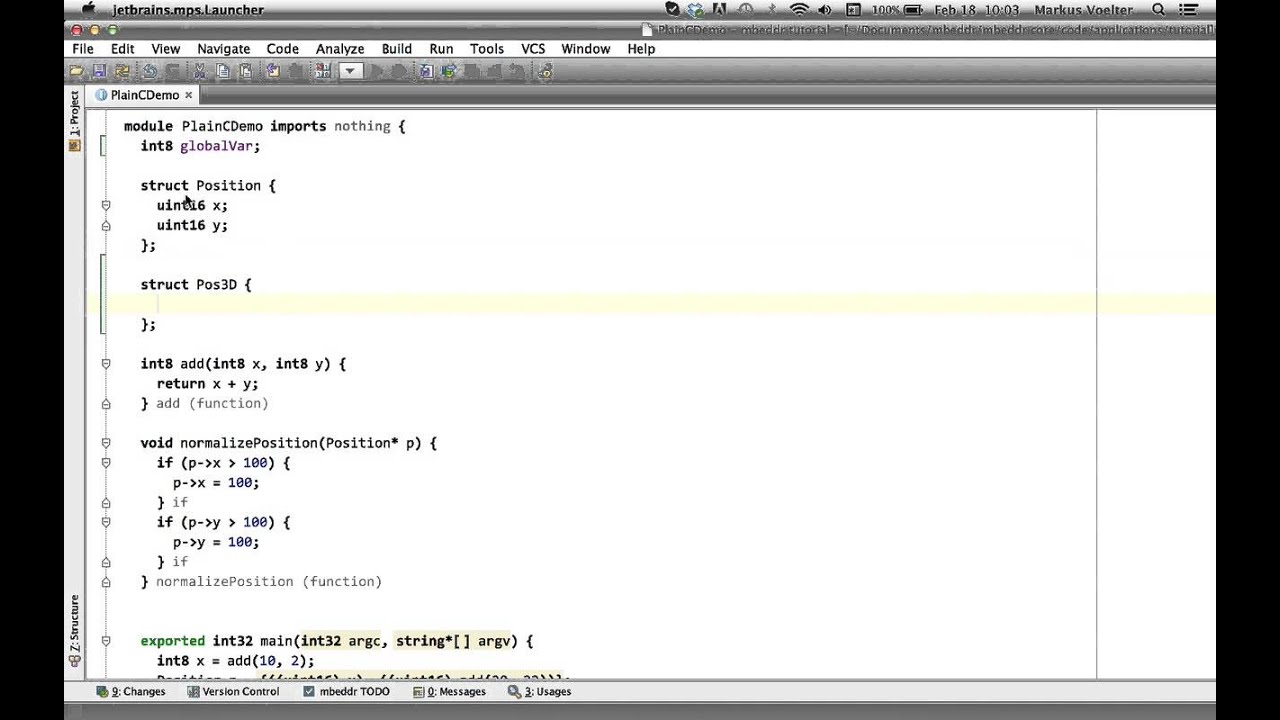The width and height of the screenshot is (1280, 720).
Task: Click the Synchronize toolbar icon
Action: point(122,71)
